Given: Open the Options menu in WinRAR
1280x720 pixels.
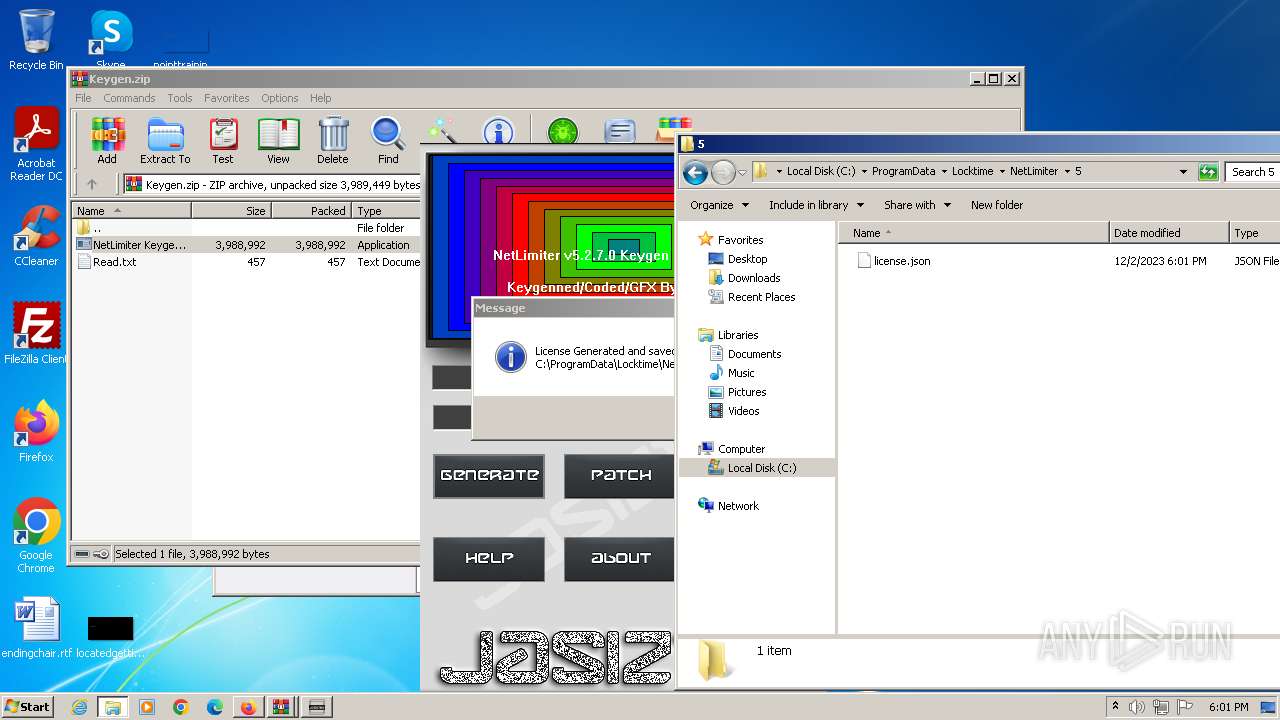Looking at the screenshot, I should coord(280,98).
